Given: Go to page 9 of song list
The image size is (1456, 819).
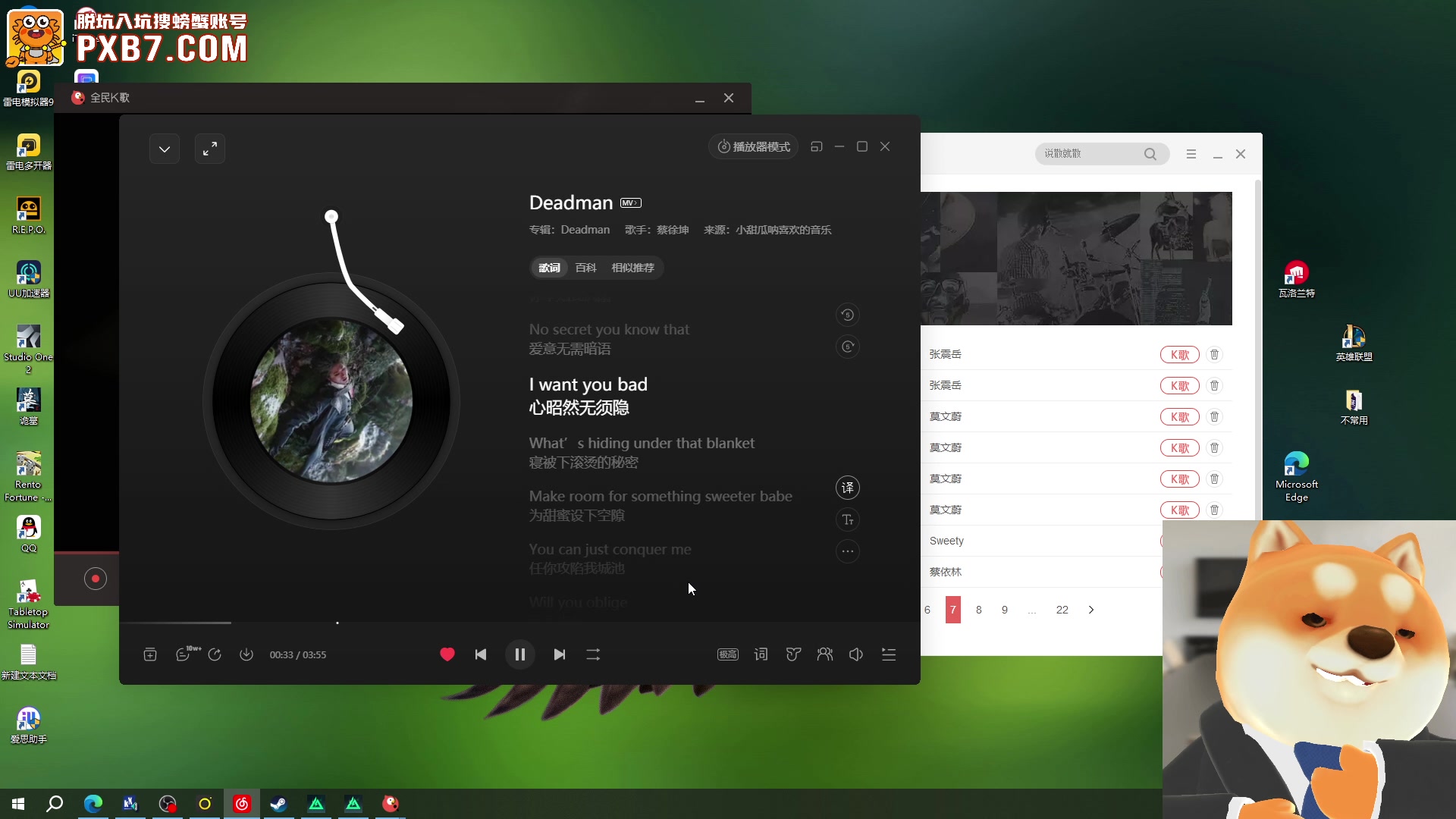Looking at the screenshot, I should (1005, 610).
